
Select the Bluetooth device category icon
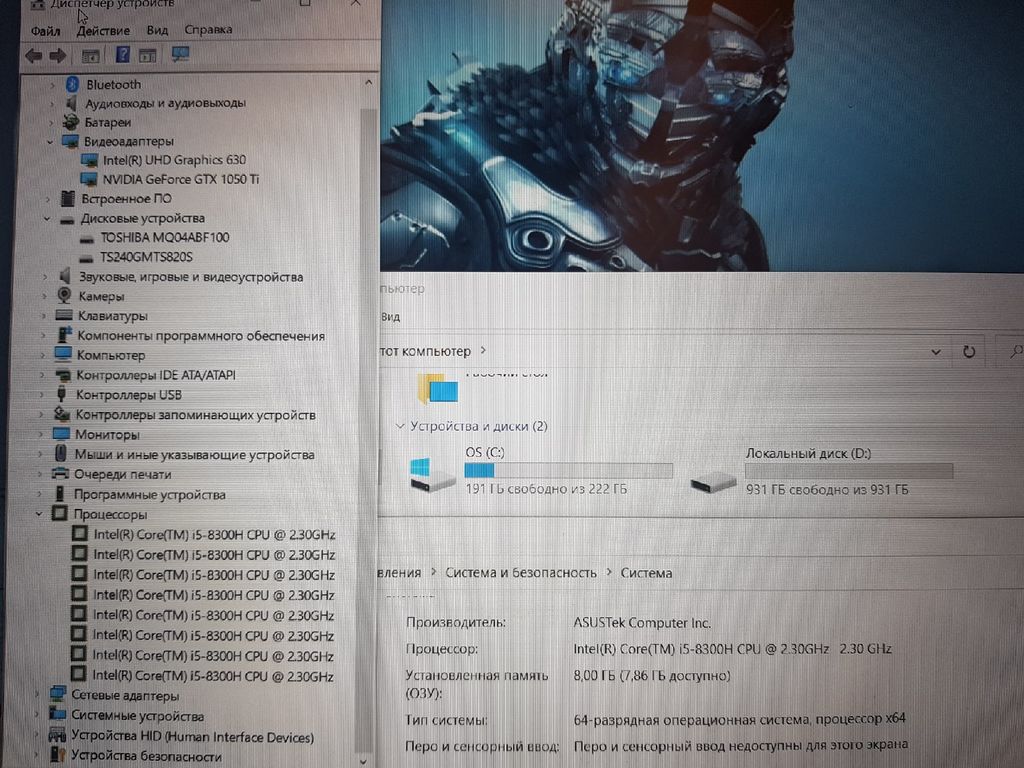pyautogui.click(x=72, y=85)
